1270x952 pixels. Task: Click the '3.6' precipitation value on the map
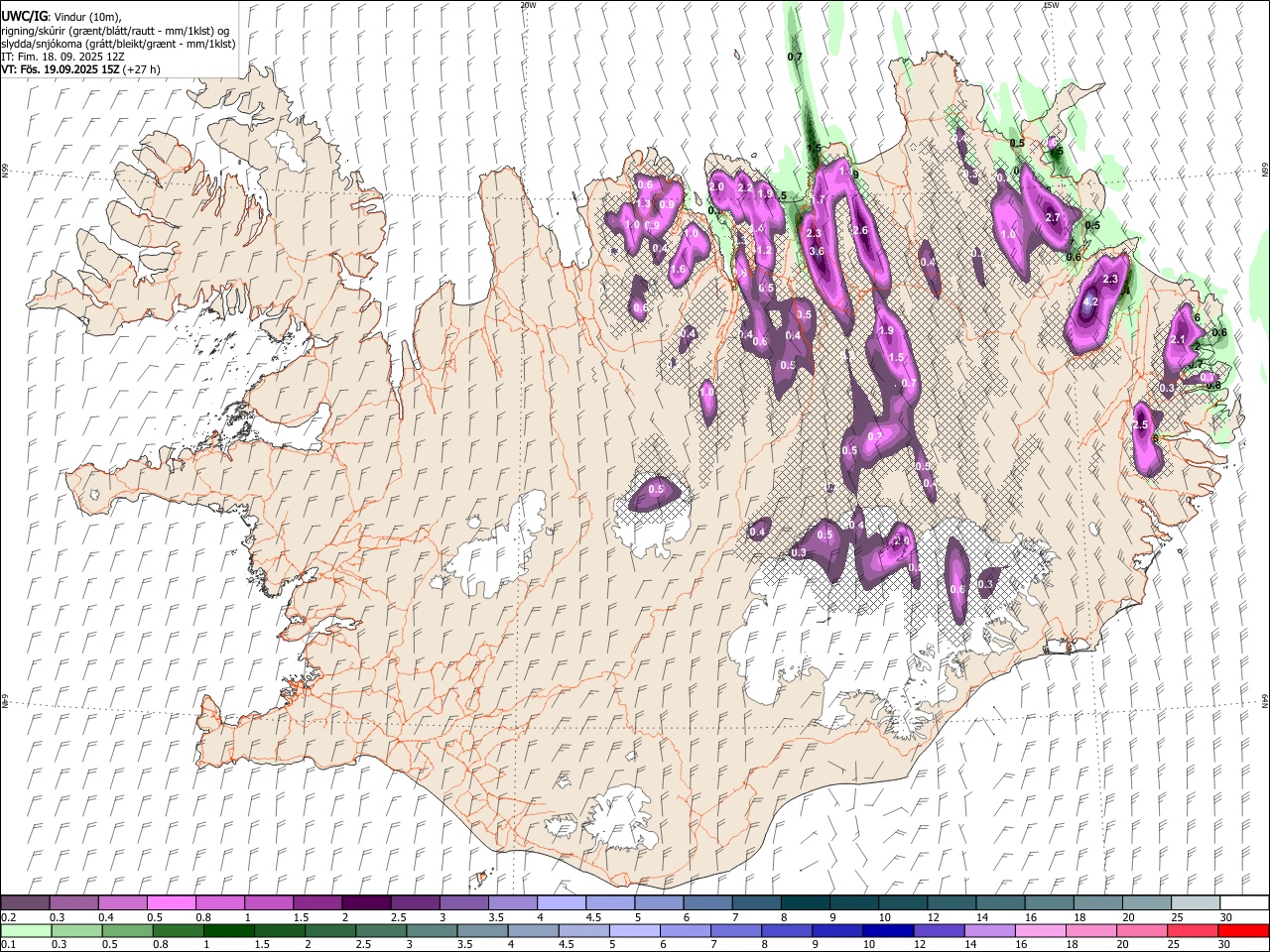817,251
